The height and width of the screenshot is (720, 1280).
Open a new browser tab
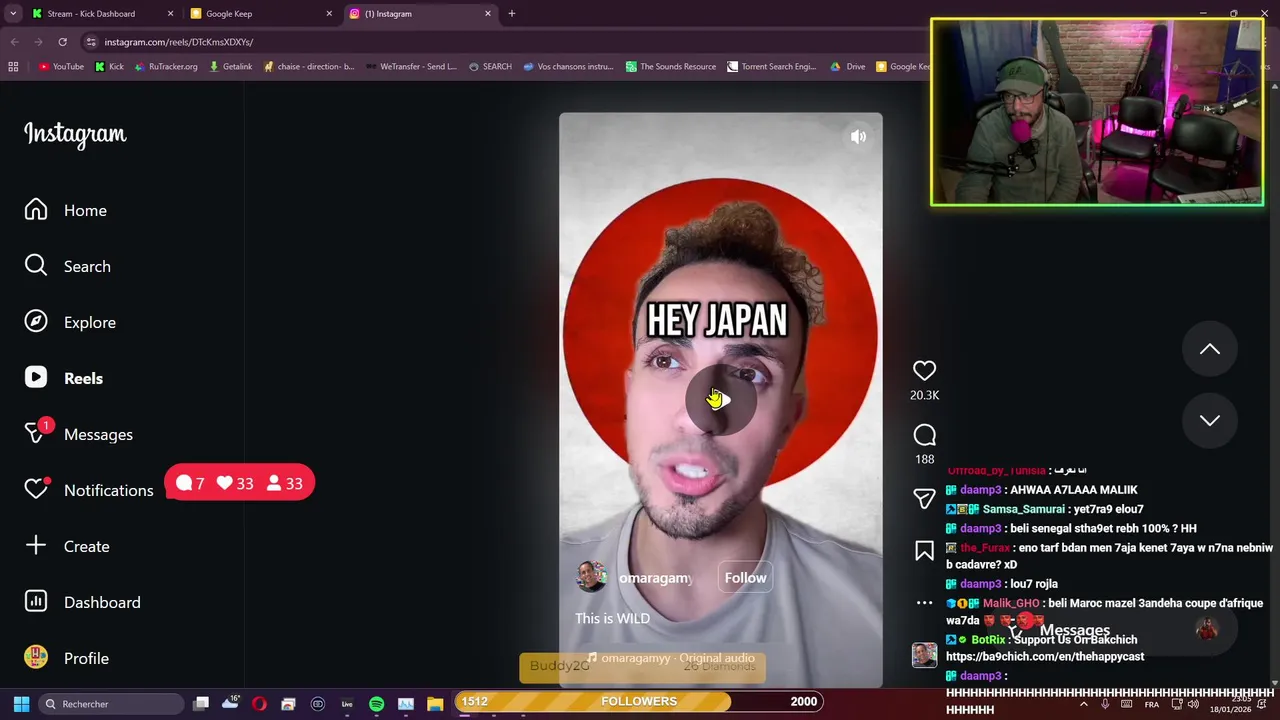pyautogui.click(x=512, y=14)
